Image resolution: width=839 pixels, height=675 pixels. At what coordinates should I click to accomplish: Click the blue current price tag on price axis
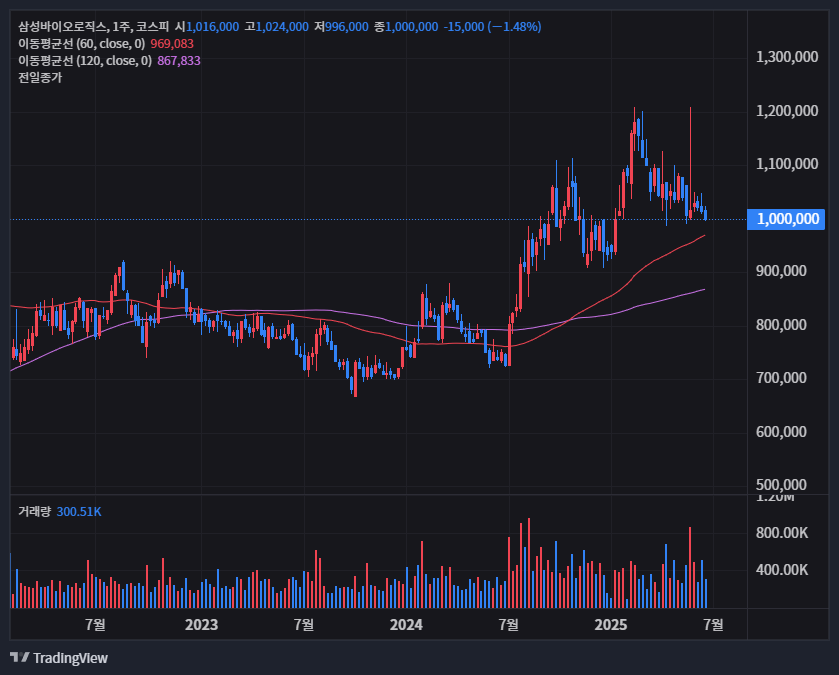coord(785,219)
